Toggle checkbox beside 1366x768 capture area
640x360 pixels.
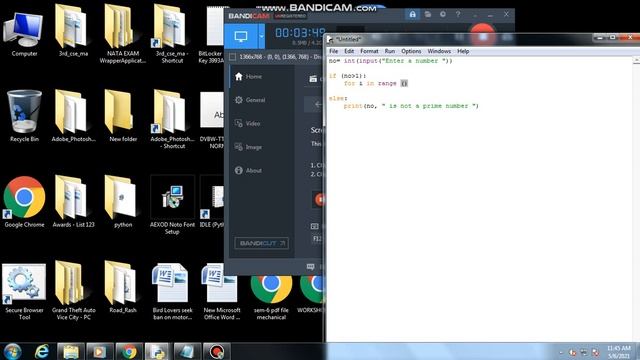[232, 57]
